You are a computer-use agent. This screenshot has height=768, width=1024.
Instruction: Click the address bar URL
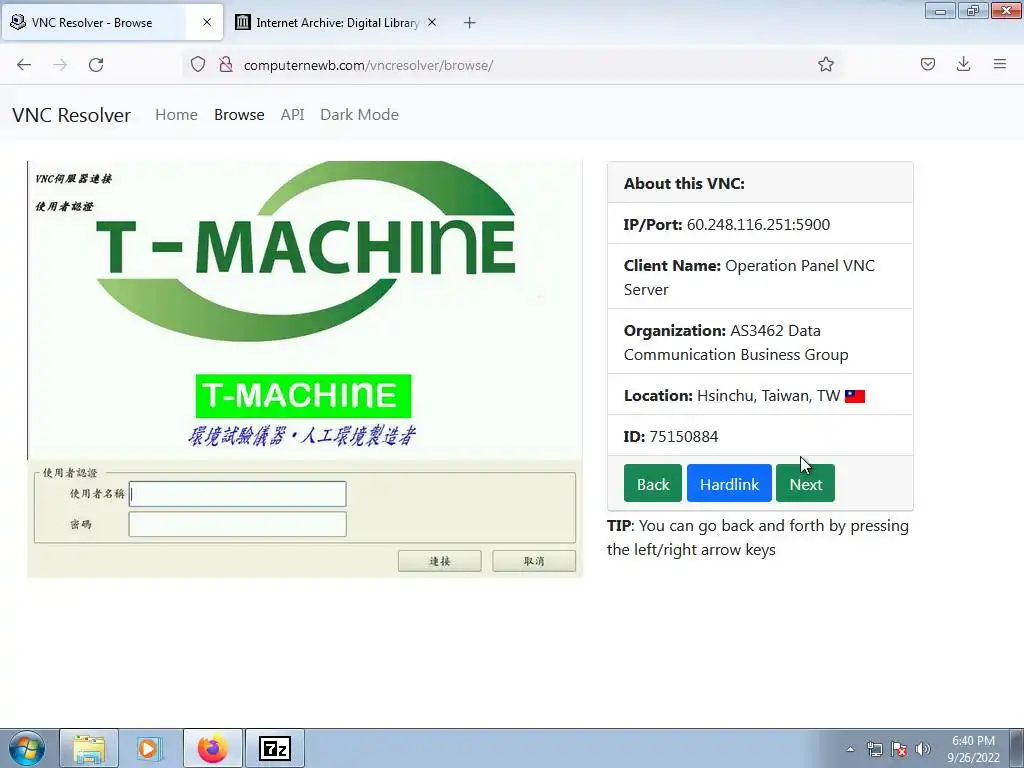pos(368,65)
